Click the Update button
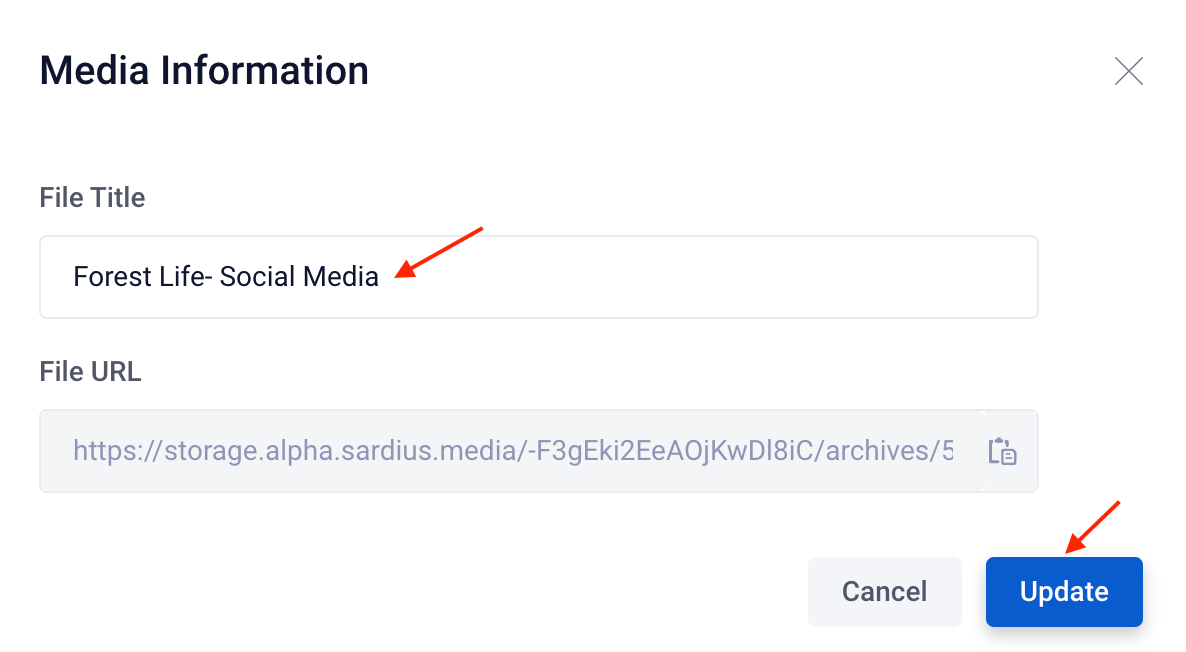This screenshot has height=652, width=1186. pyautogui.click(x=1063, y=591)
